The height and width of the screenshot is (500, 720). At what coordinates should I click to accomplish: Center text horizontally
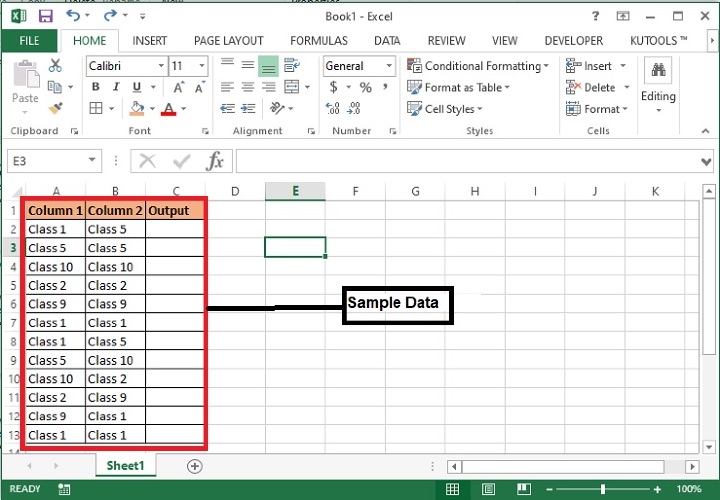248,87
